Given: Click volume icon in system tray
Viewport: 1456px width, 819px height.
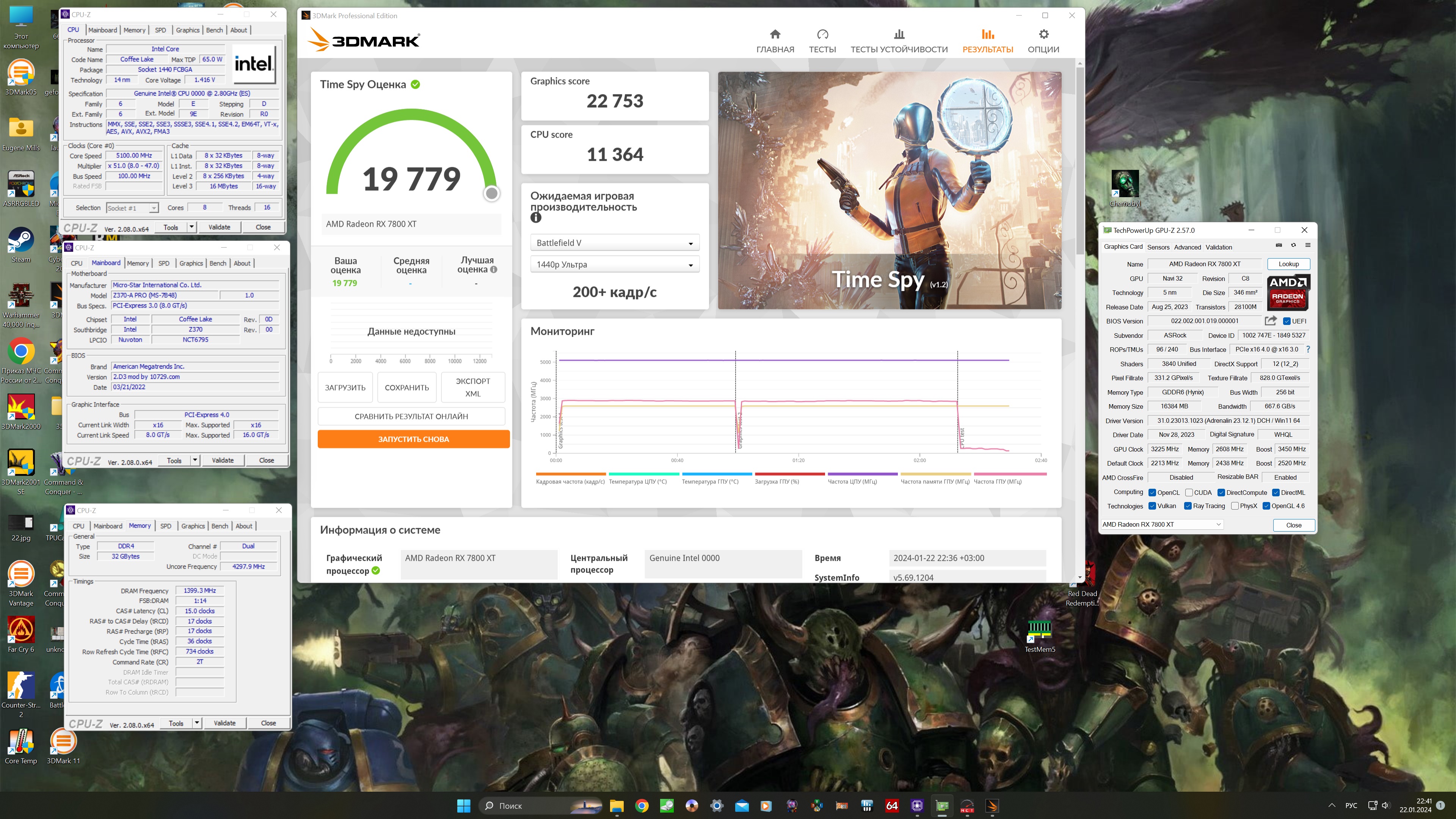Looking at the screenshot, I should tap(1385, 805).
